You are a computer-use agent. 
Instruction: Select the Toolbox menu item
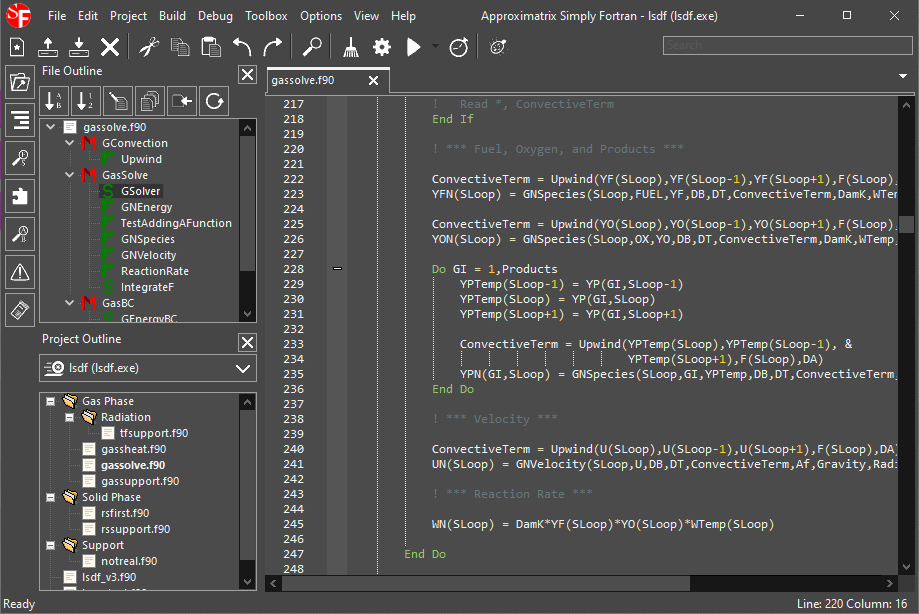(265, 15)
